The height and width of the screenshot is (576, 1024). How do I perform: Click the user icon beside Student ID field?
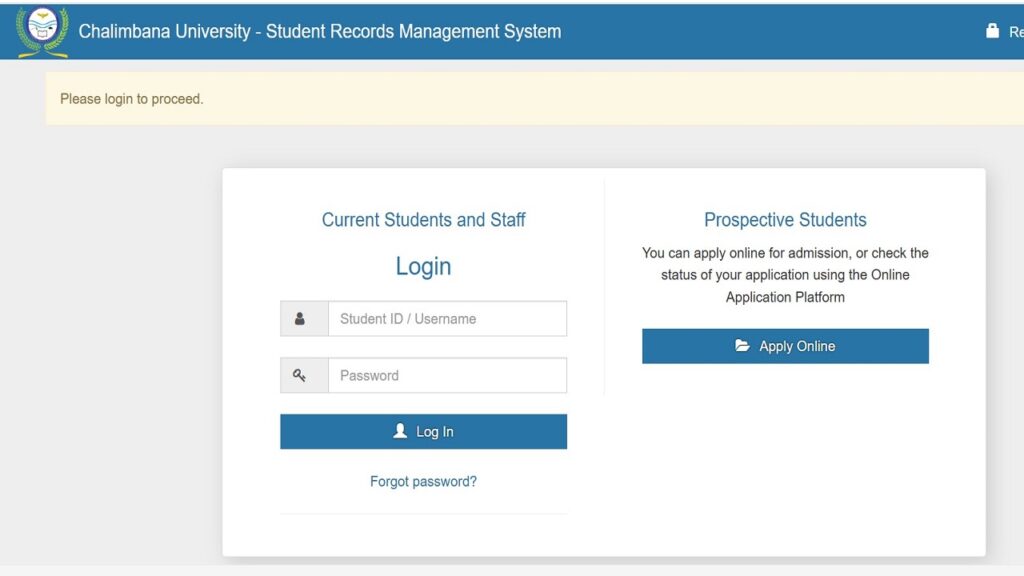[x=300, y=319]
